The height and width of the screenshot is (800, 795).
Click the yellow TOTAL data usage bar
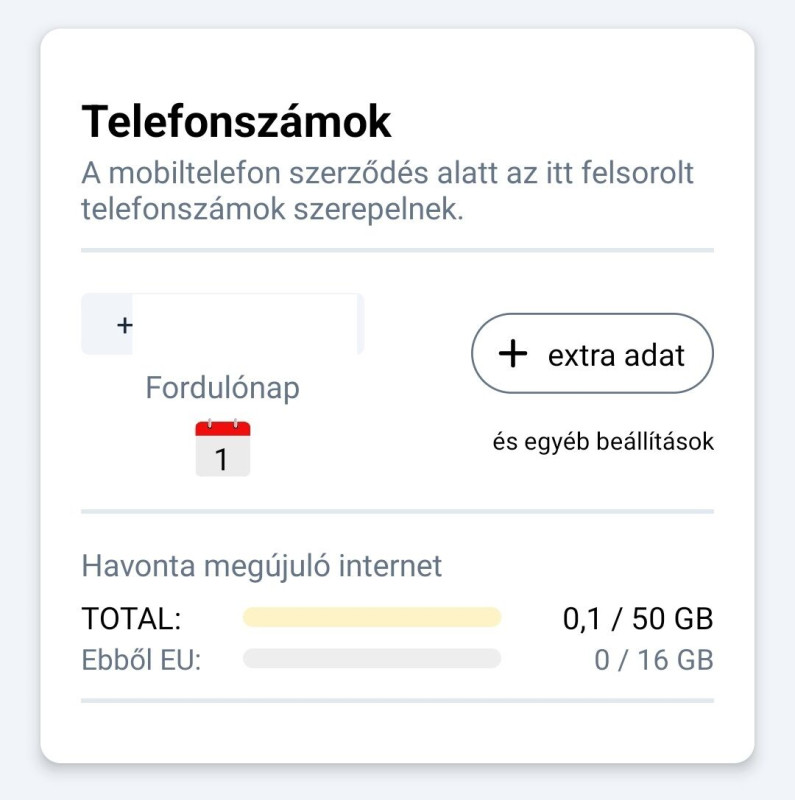pos(371,618)
